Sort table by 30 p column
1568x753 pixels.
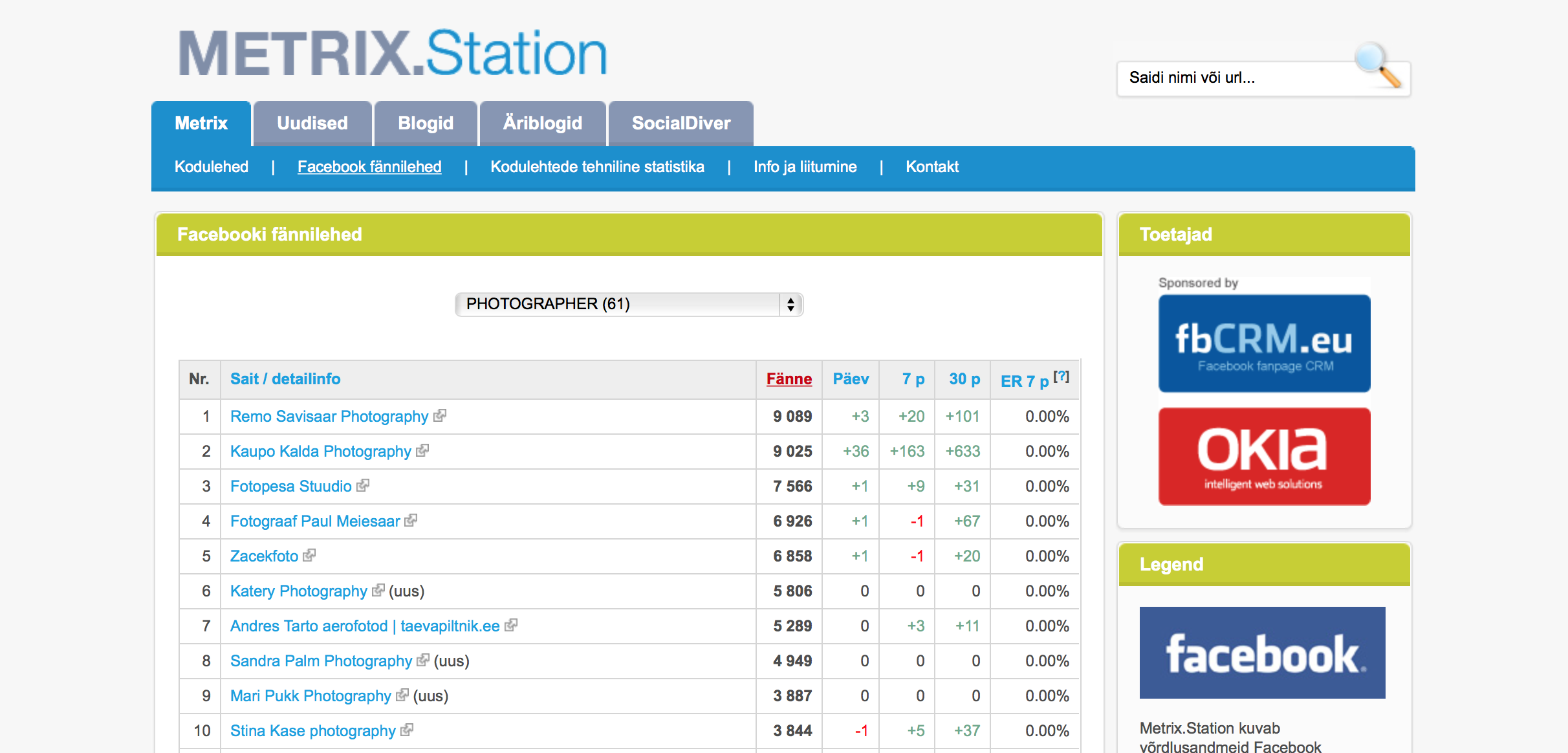point(964,379)
